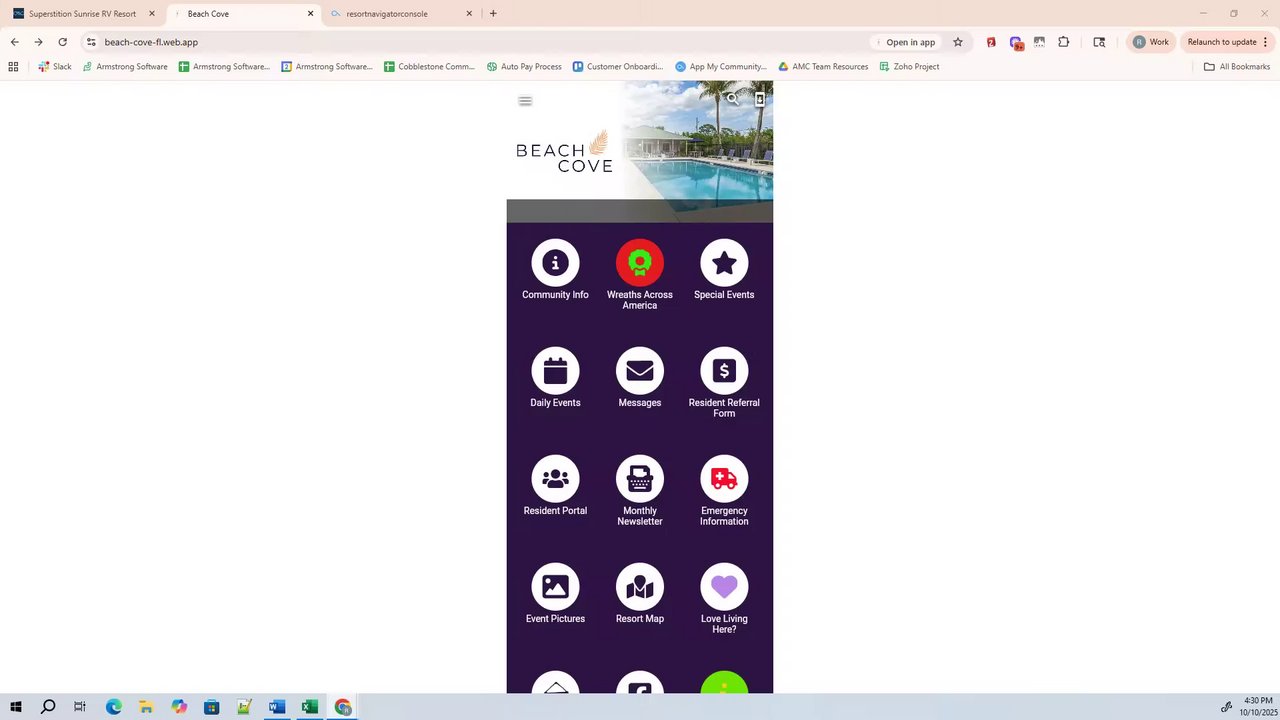Open the Work profile menu

click(1150, 42)
